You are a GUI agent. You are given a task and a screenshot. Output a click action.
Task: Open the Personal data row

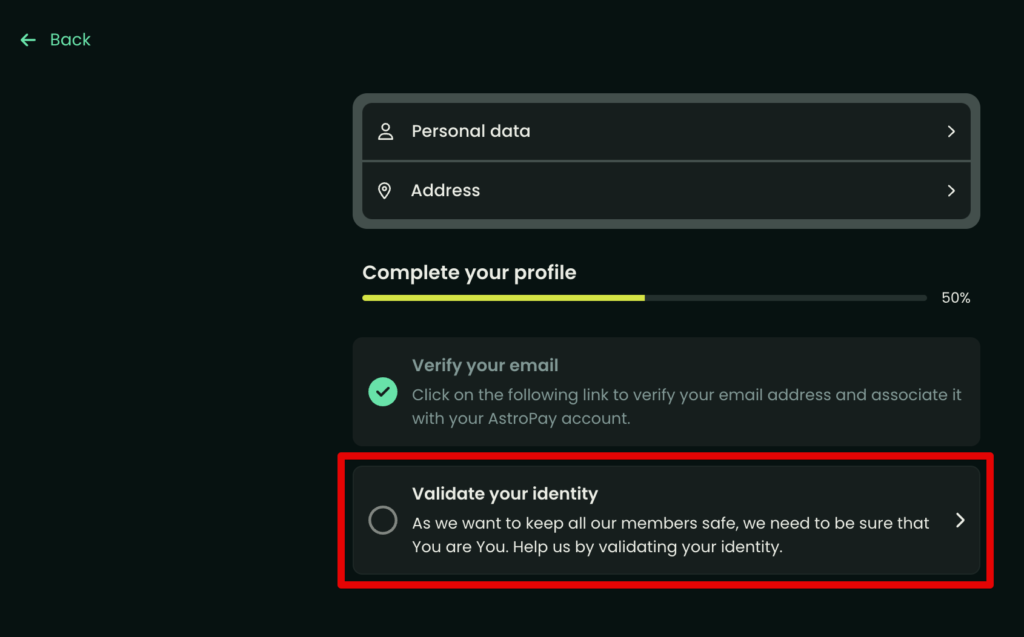click(x=666, y=131)
